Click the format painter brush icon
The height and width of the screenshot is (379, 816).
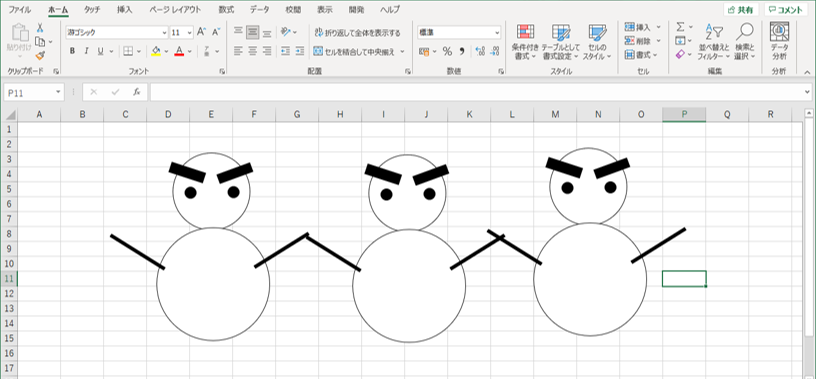40,55
